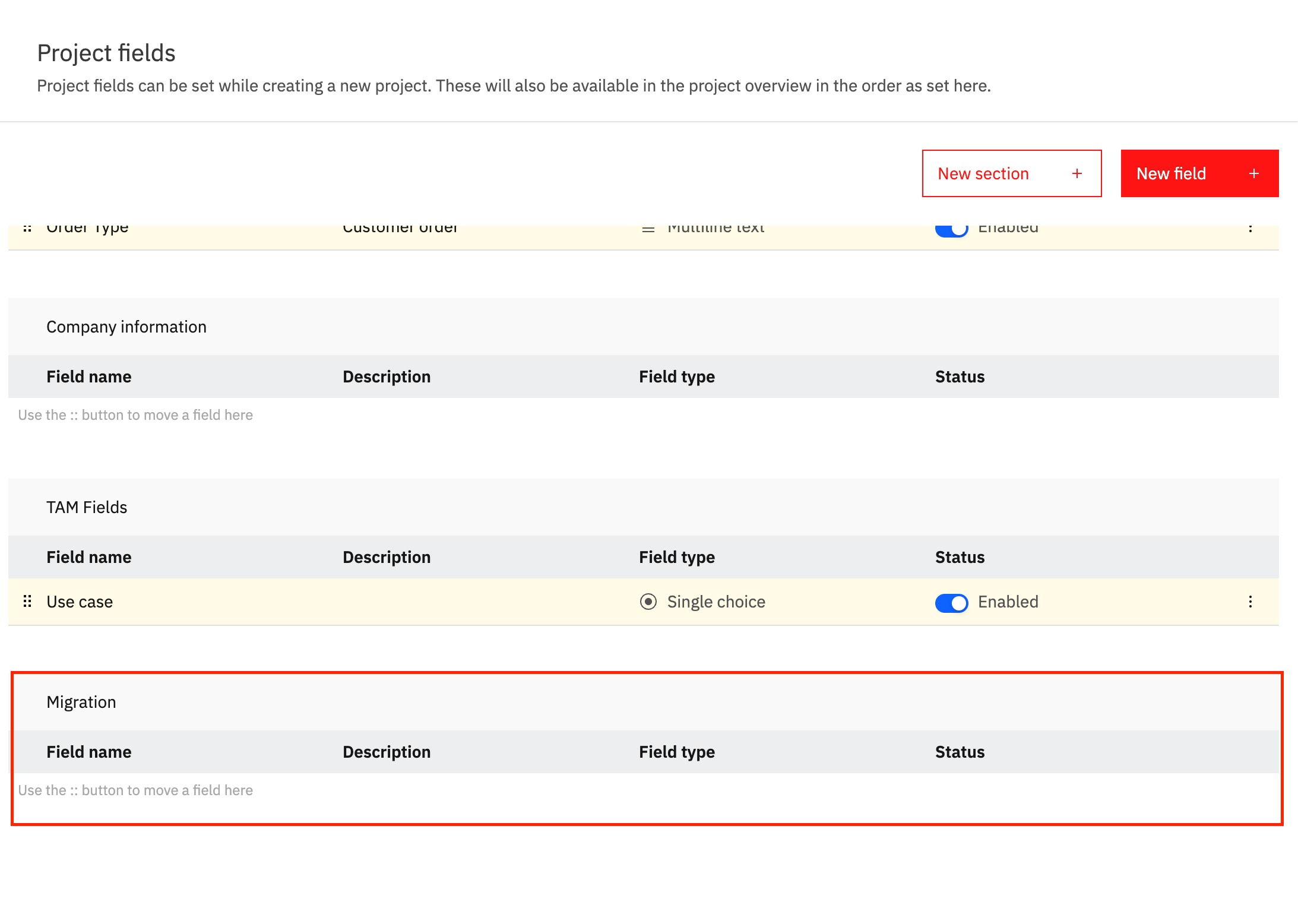Click plus icon in New field button
The width and height of the screenshot is (1298, 924).
point(1253,173)
